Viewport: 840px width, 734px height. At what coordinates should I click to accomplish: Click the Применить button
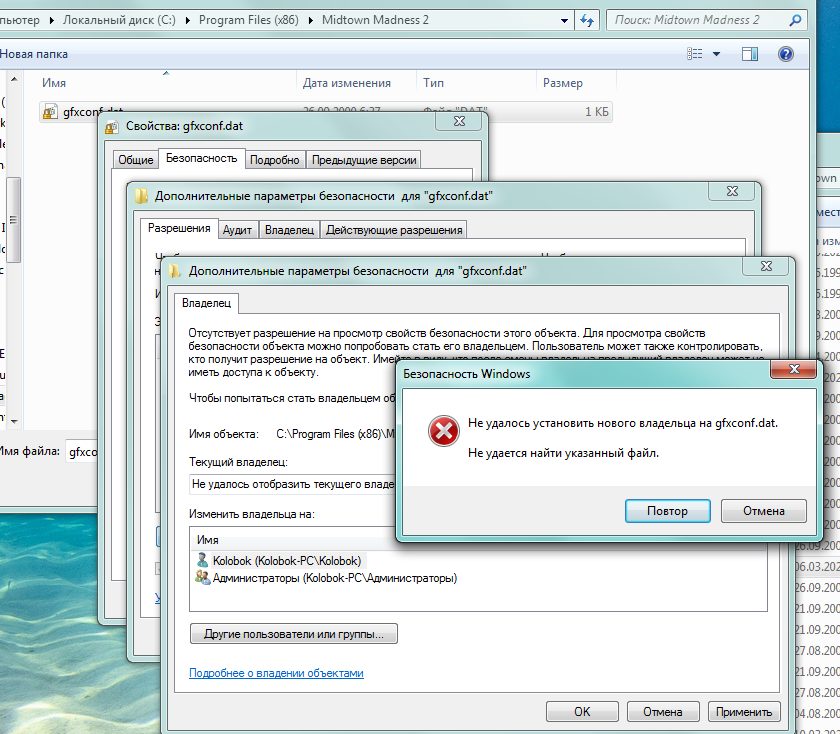(744, 711)
